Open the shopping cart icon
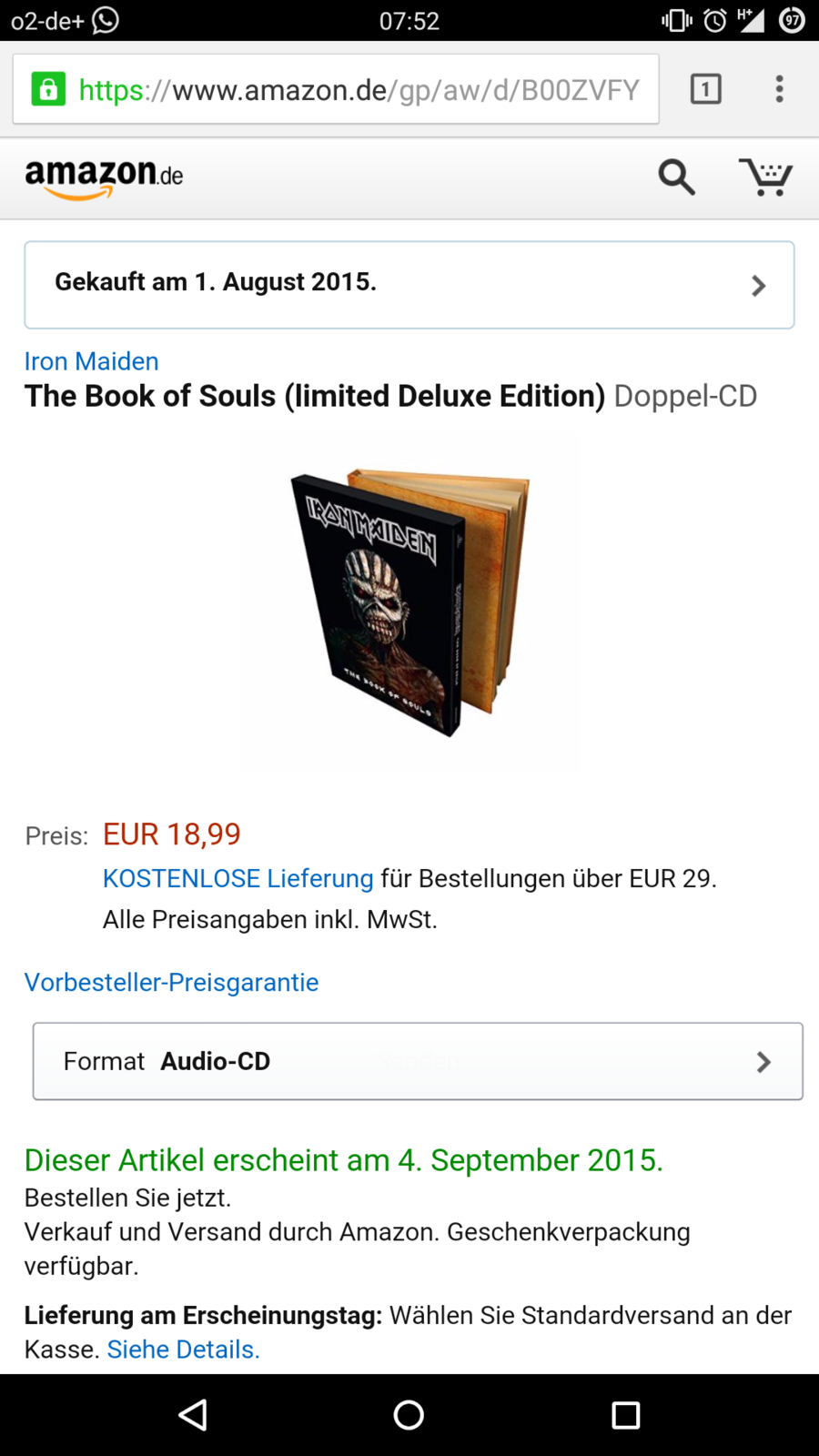Screen dimensions: 819x1456 point(765,177)
